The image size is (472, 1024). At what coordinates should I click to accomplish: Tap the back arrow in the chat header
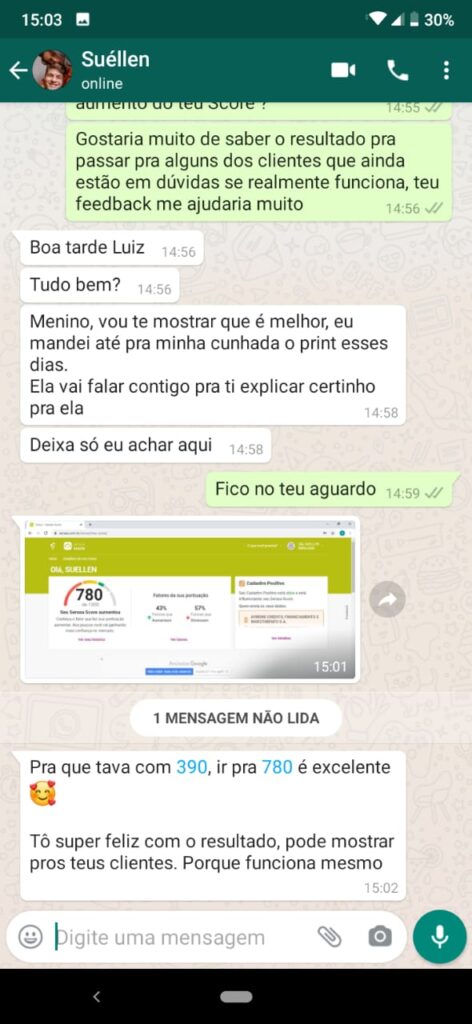coord(18,70)
